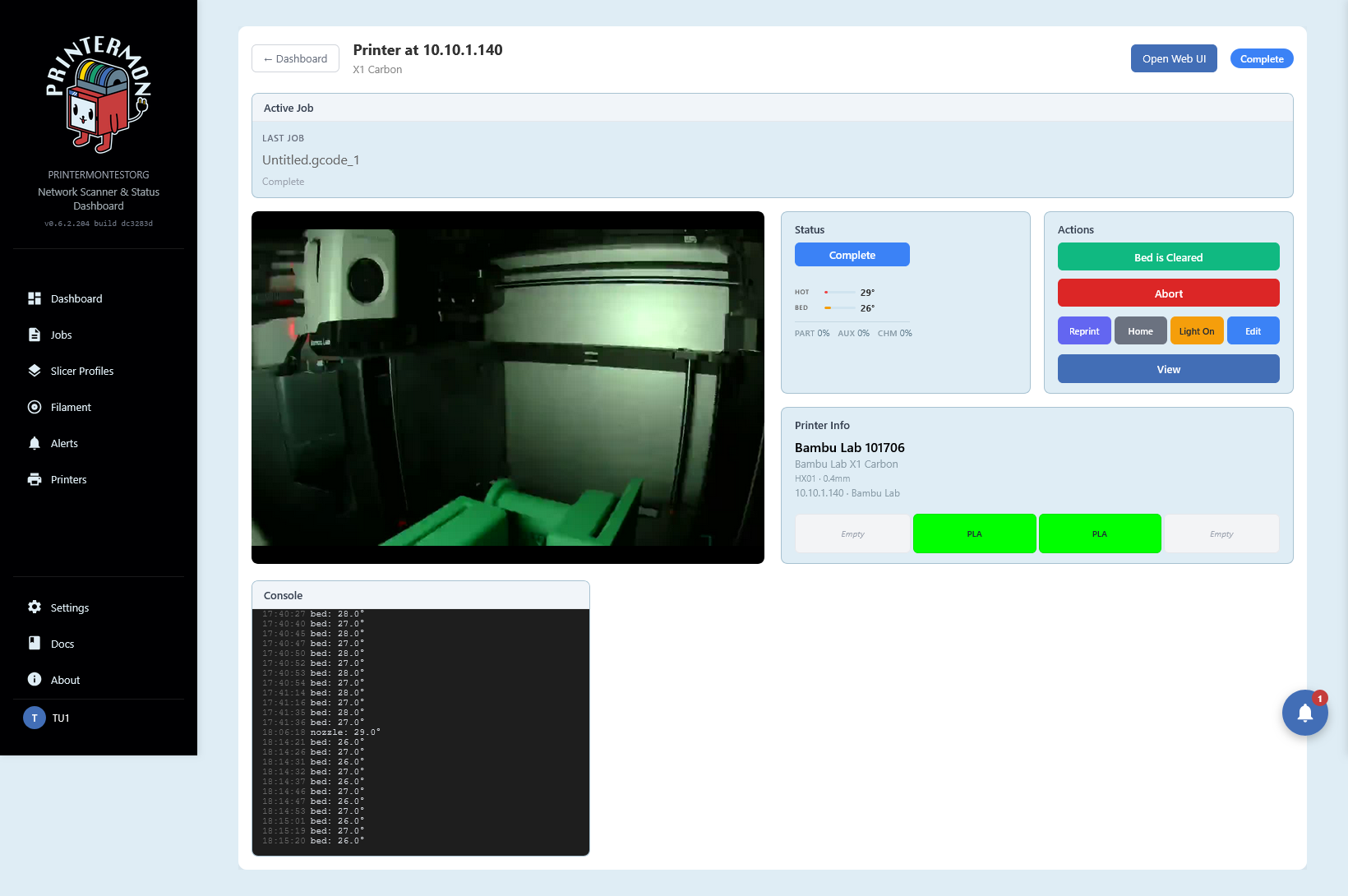Click the Filament spool icon
The width and height of the screenshot is (1348, 896).
coord(35,407)
